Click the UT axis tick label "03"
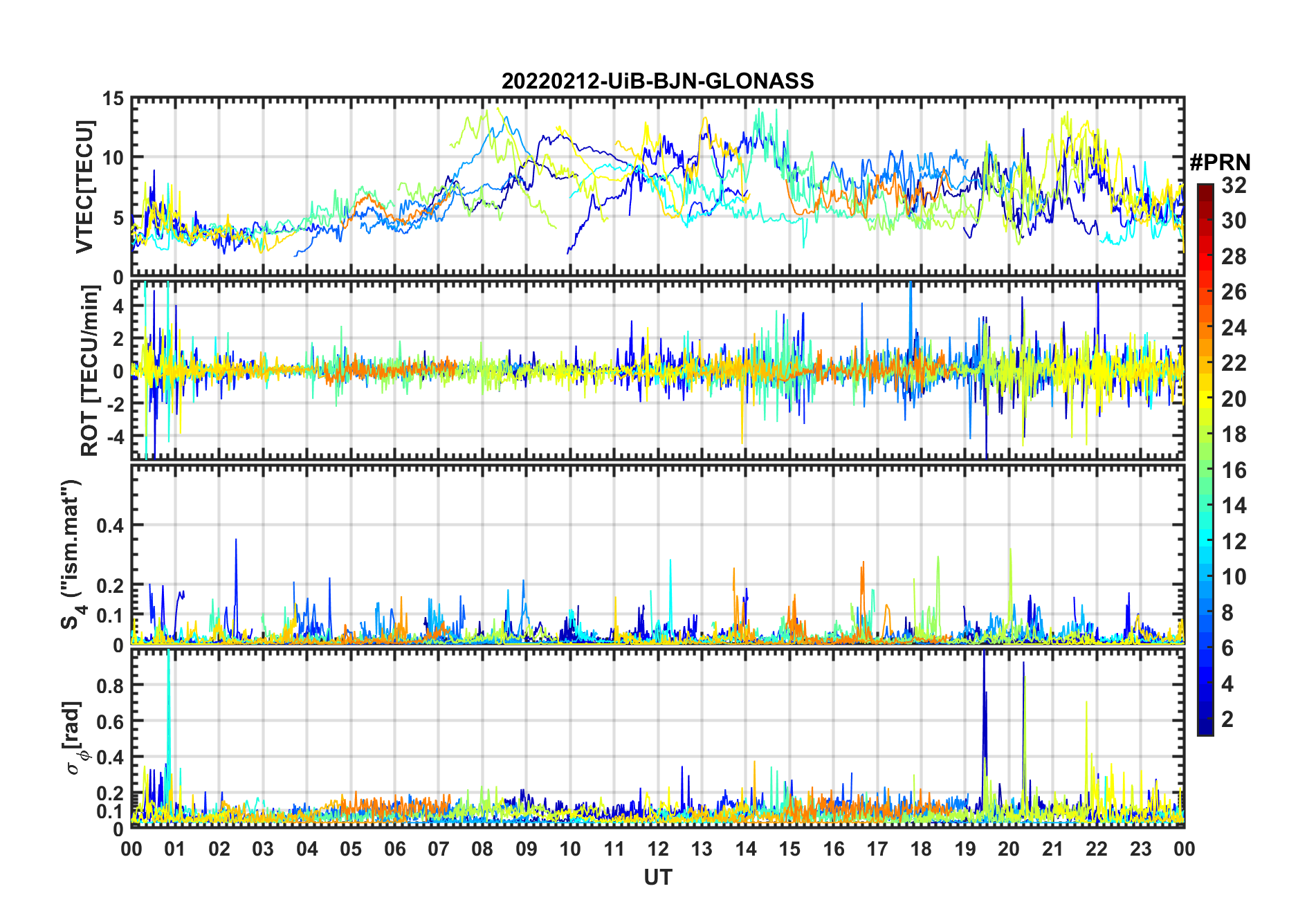Viewport: 1316px width, 920px height. click(263, 849)
